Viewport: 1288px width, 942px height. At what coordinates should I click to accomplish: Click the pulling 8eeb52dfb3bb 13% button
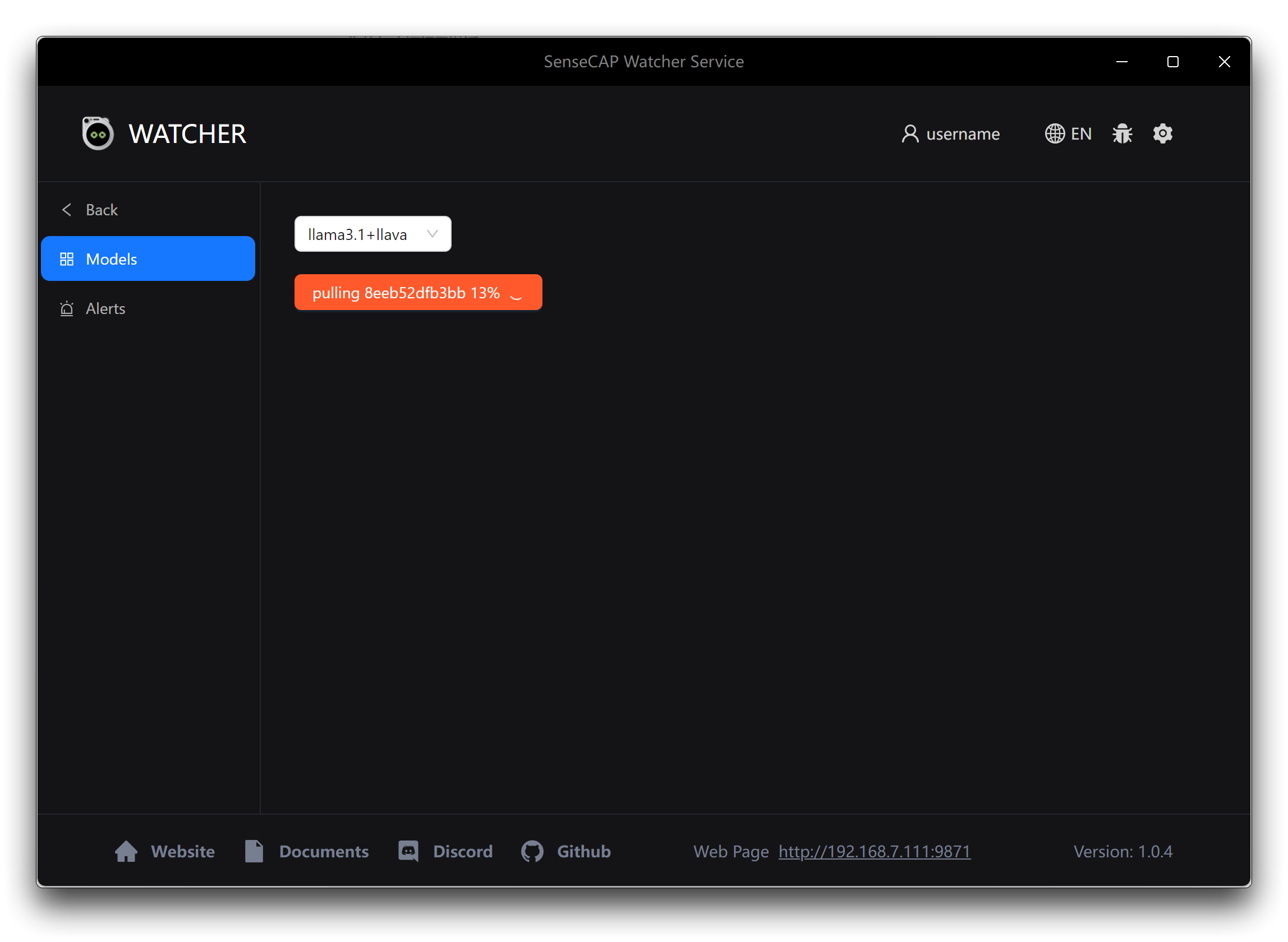pyautogui.click(x=418, y=293)
